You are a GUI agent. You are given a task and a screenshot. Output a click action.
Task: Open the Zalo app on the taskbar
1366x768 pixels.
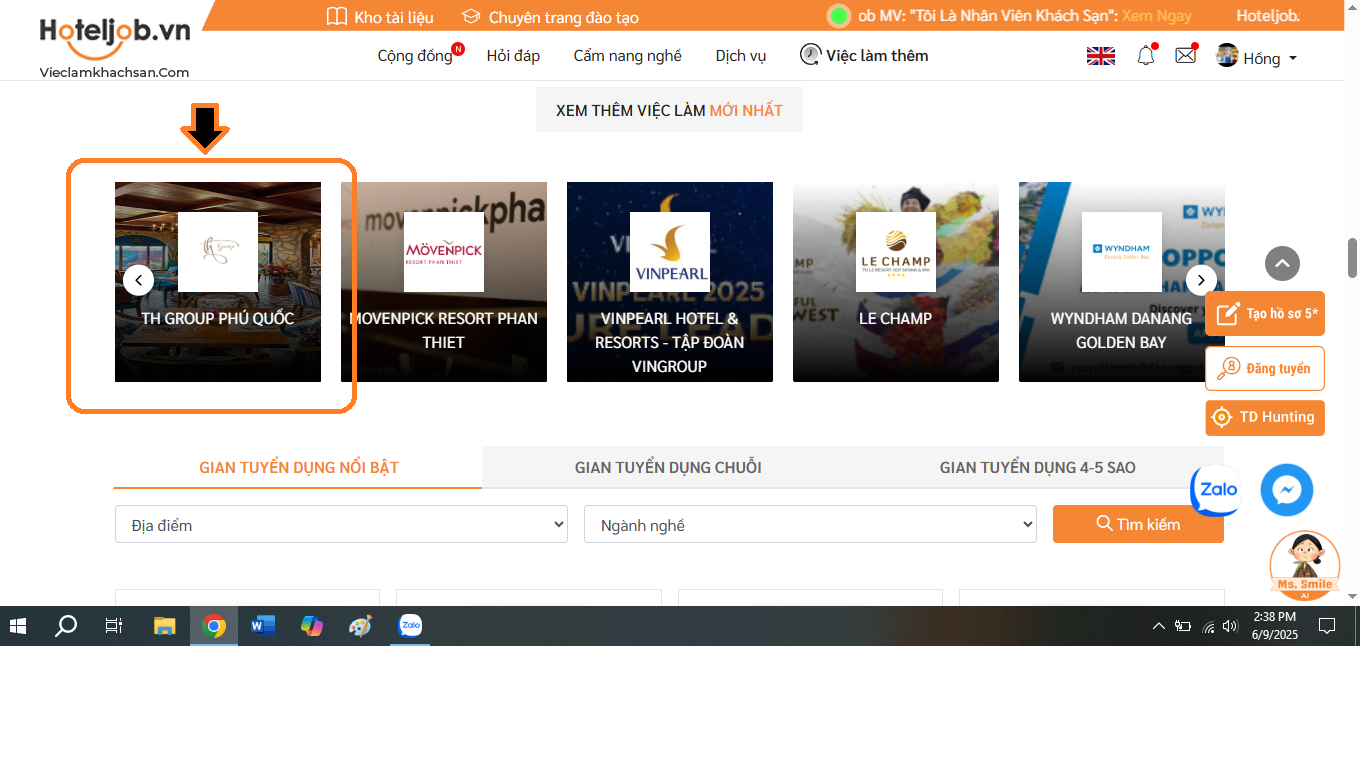tap(410, 626)
